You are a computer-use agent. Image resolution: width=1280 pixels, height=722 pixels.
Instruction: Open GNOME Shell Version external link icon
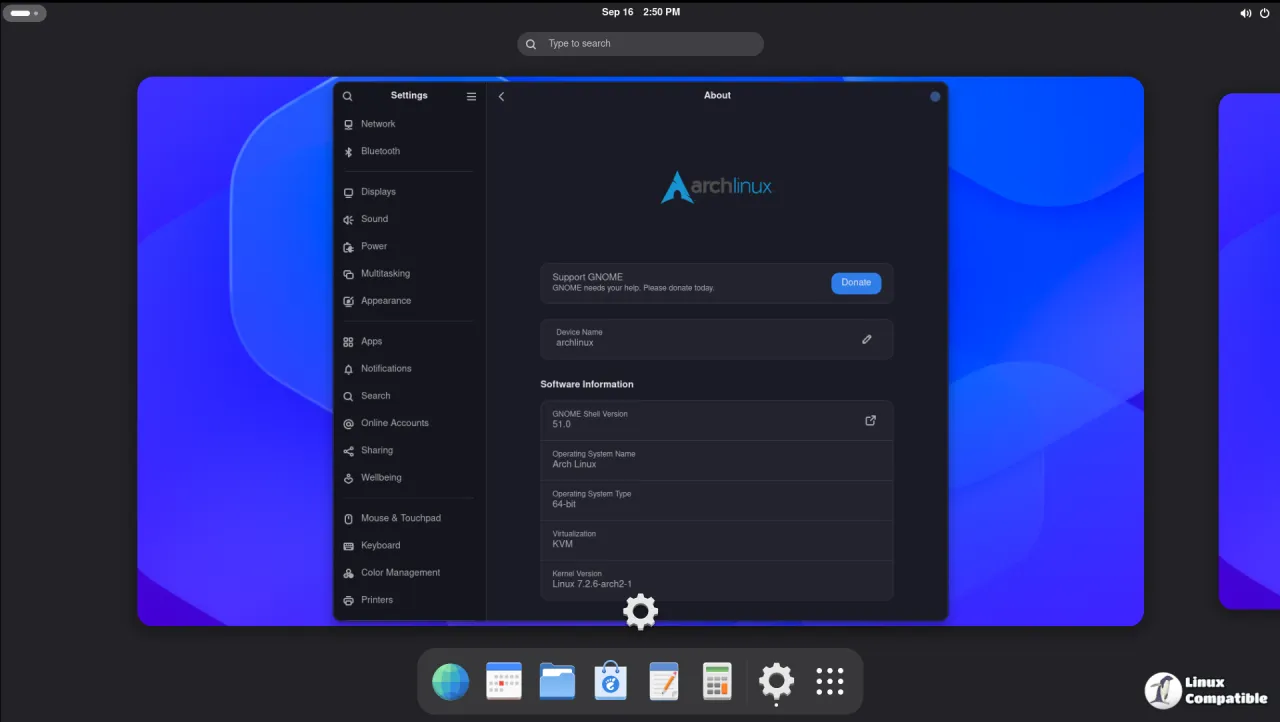[x=870, y=420]
